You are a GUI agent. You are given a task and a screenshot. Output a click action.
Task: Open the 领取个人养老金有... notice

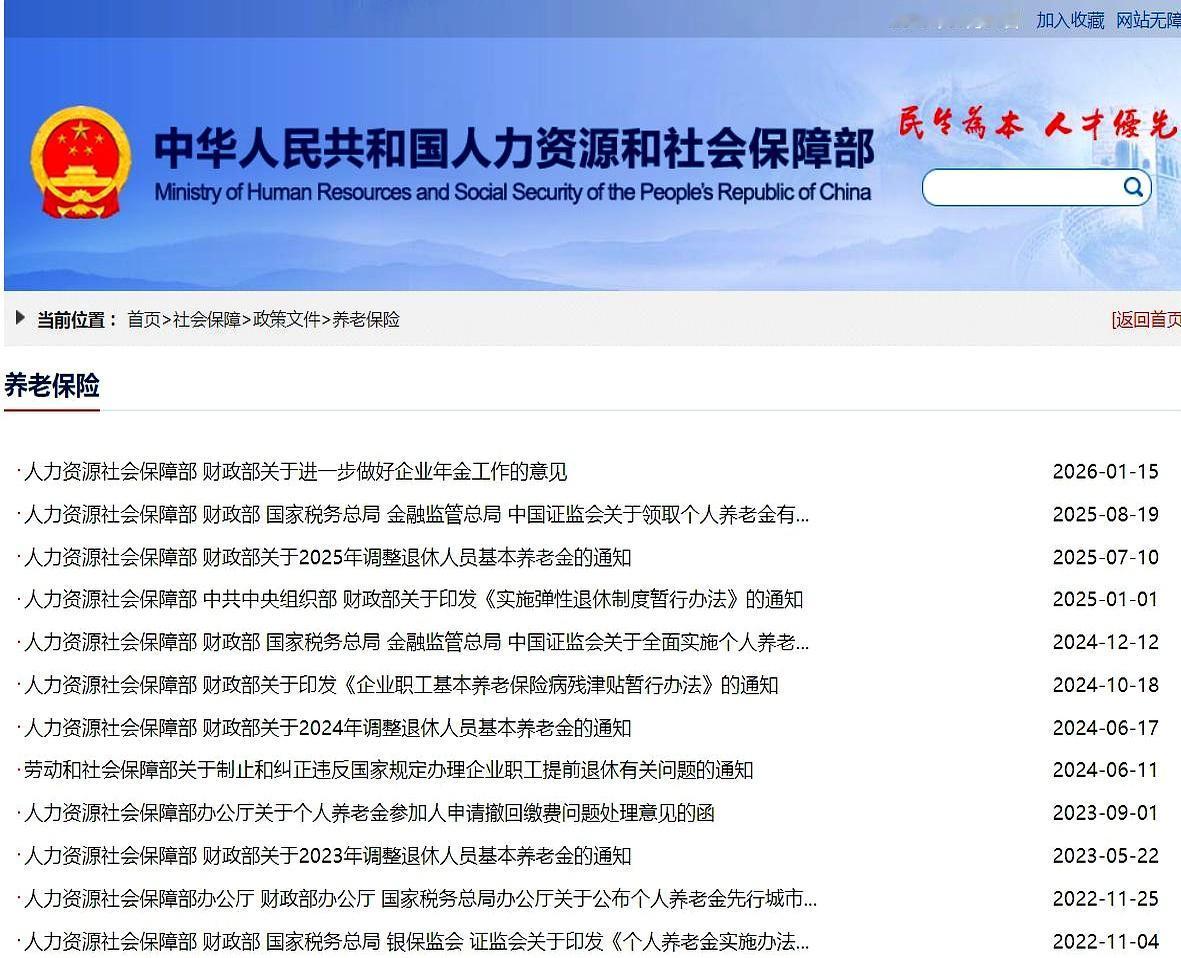coord(417,514)
